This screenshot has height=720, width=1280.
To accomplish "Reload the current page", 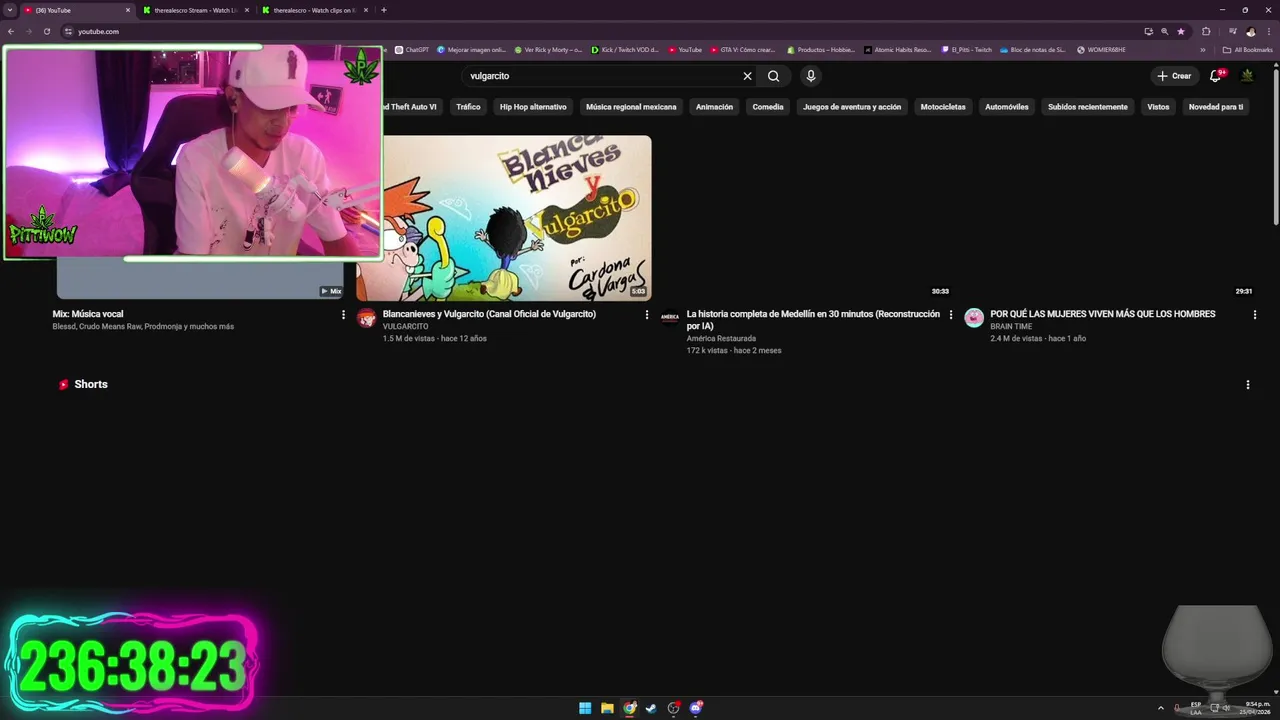I will (x=46, y=31).
